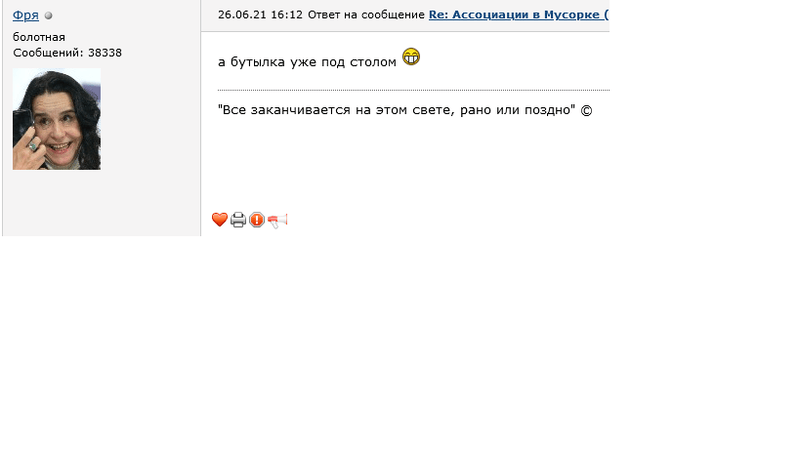Open the Фря user profile link
This screenshot has width=800, height=449.
[26, 15]
